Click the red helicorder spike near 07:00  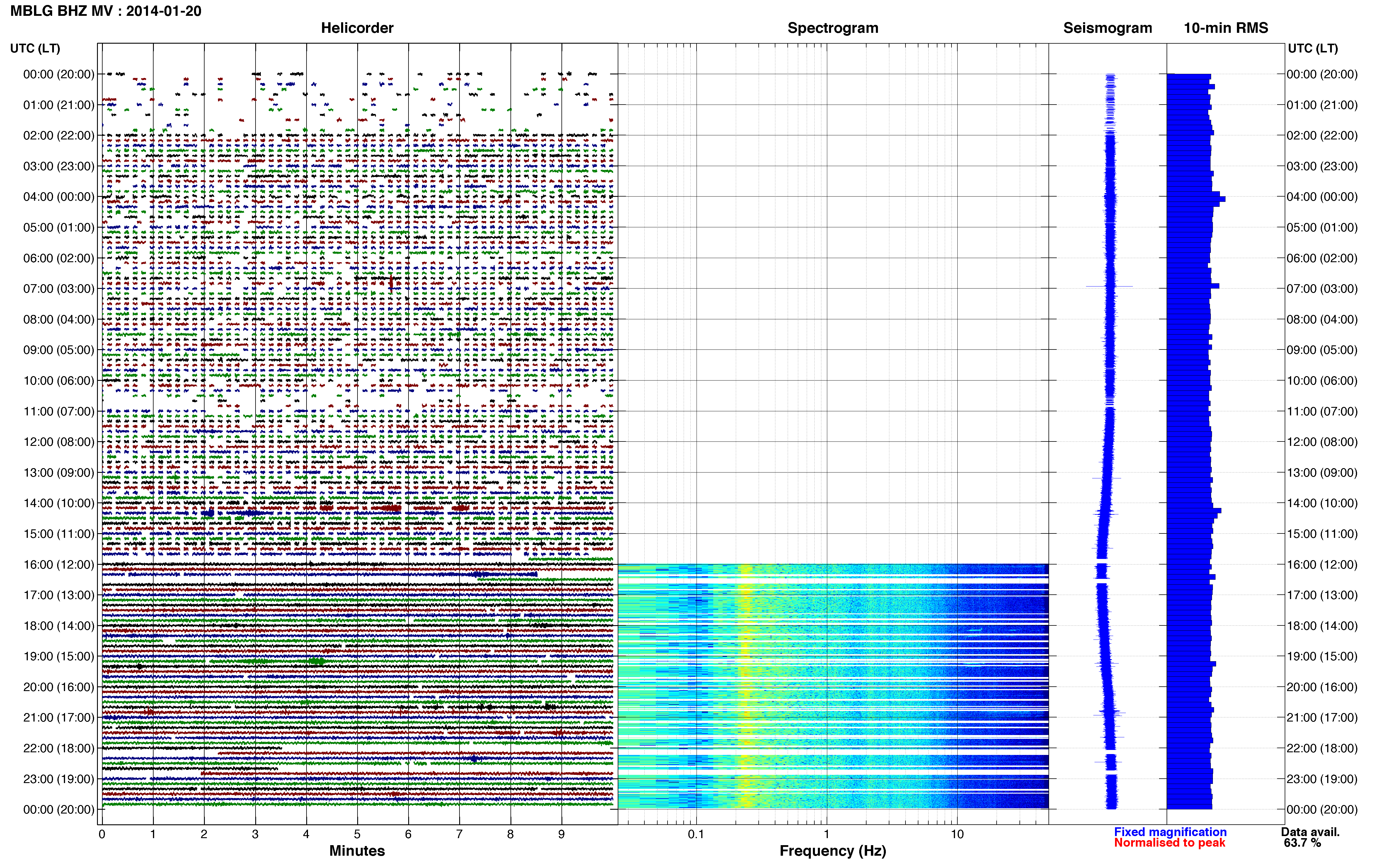coord(391,283)
